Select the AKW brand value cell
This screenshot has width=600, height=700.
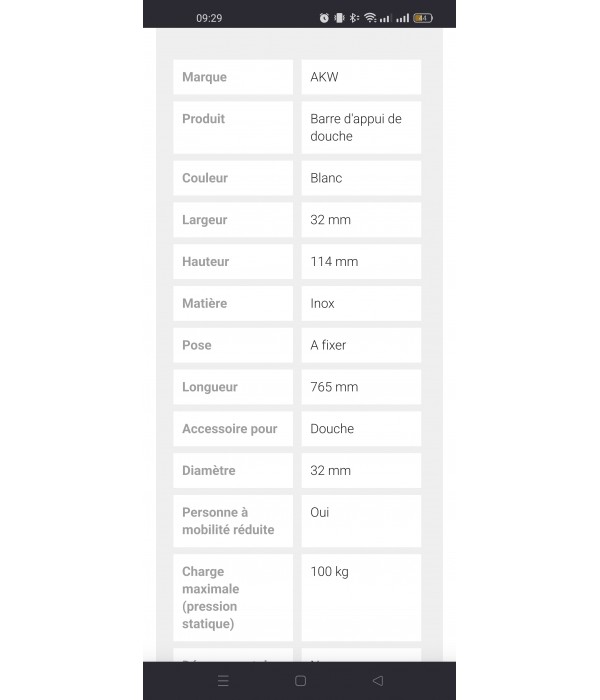pyautogui.click(x=361, y=77)
